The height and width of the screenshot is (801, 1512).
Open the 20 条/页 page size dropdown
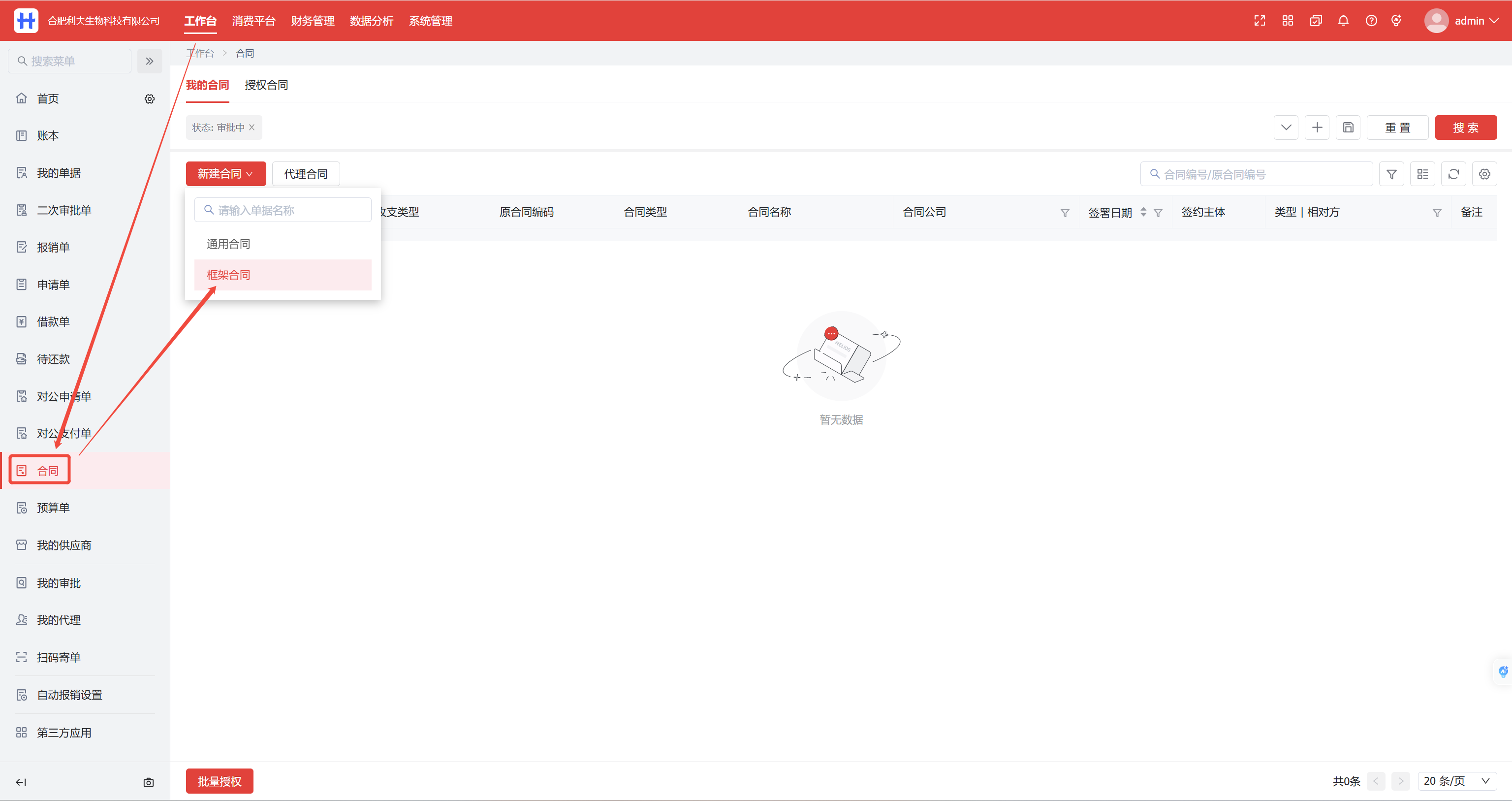point(1457,781)
